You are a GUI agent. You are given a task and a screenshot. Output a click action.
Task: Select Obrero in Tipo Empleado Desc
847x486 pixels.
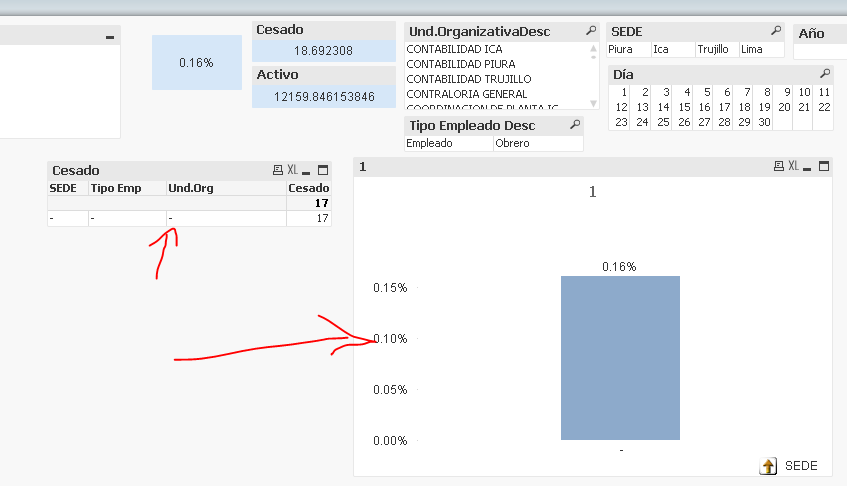pyautogui.click(x=538, y=143)
